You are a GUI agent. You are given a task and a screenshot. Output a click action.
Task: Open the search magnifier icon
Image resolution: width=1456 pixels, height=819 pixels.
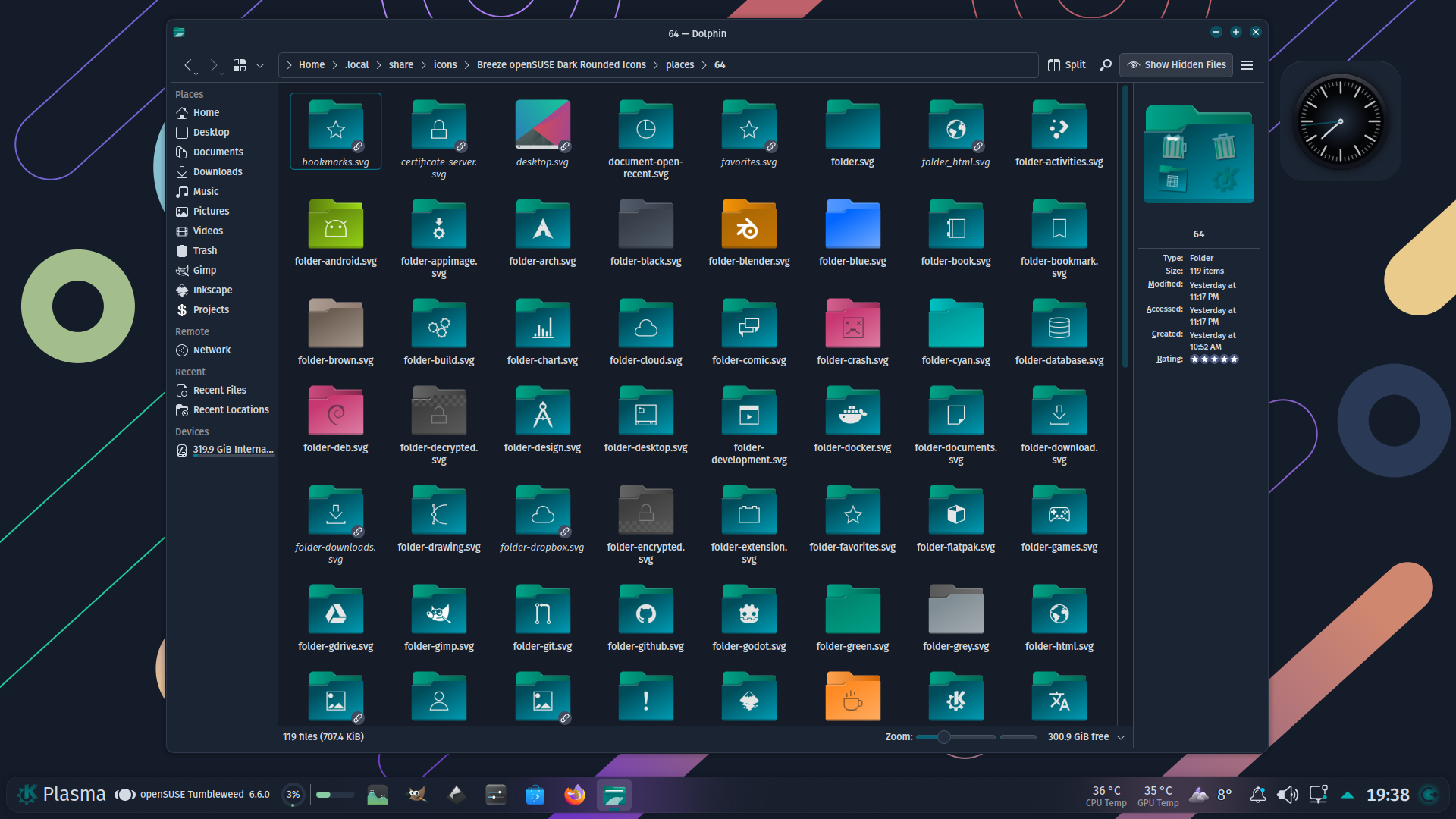[x=1106, y=65]
